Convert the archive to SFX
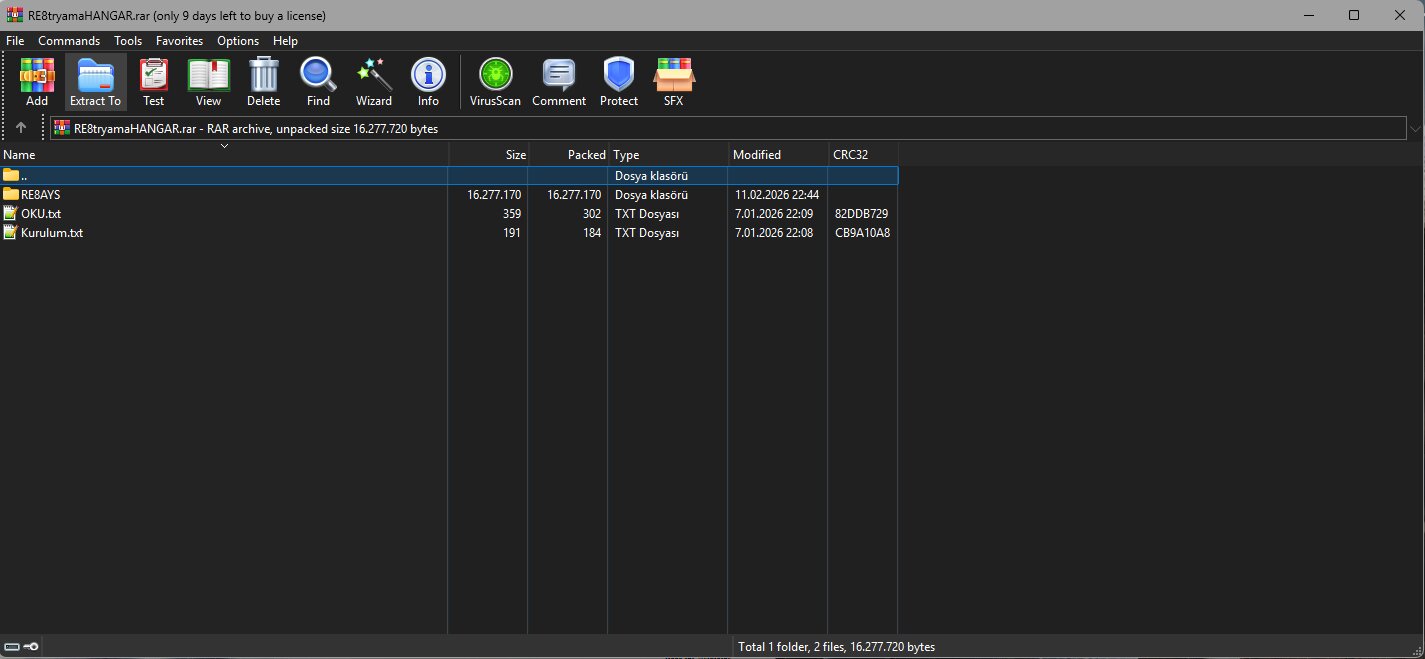1425x659 pixels. (x=673, y=81)
